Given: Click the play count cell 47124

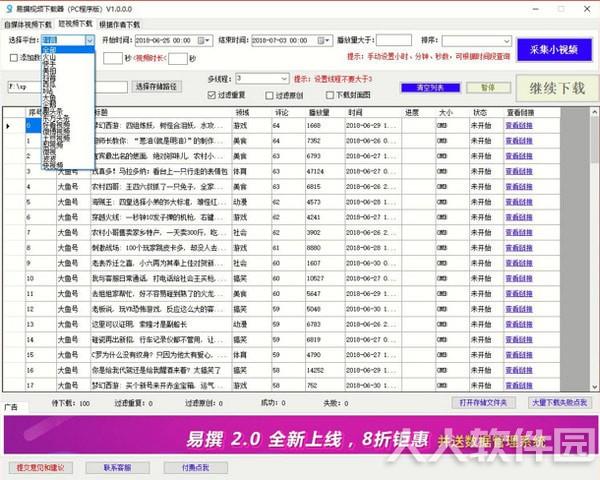Looking at the screenshot, I should (x=325, y=171).
